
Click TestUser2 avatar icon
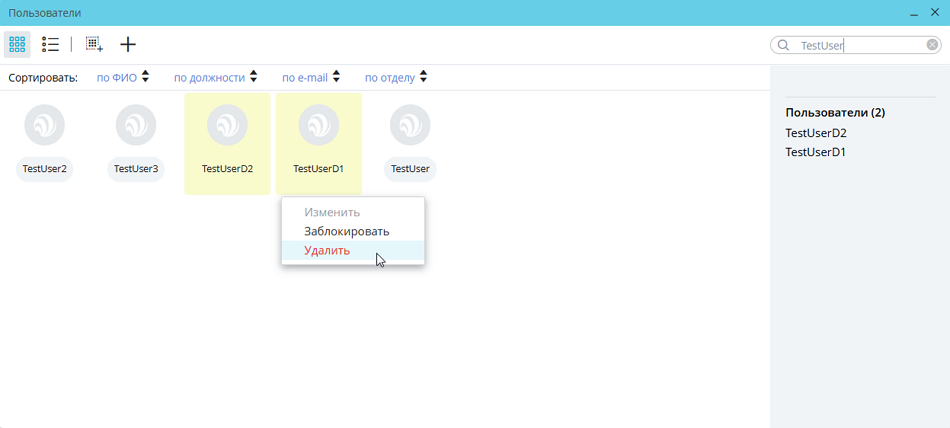click(44, 126)
